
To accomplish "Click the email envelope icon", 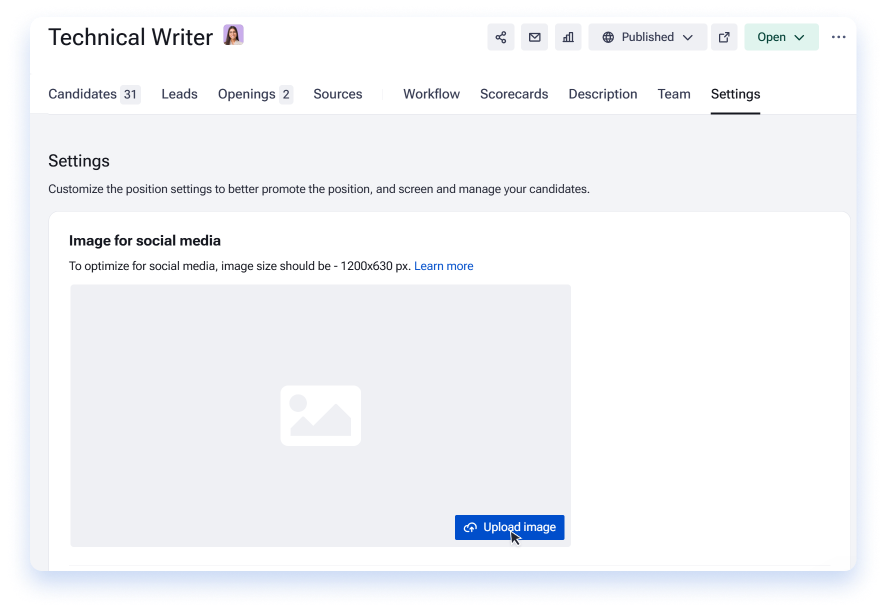I will [x=534, y=37].
